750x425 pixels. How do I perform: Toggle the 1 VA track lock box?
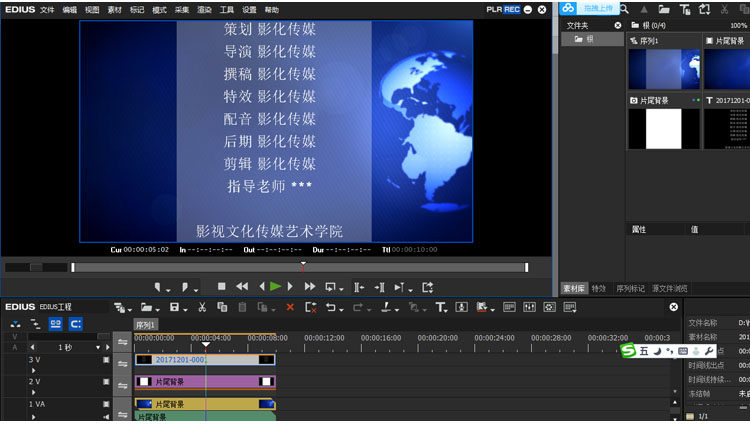point(106,404)
